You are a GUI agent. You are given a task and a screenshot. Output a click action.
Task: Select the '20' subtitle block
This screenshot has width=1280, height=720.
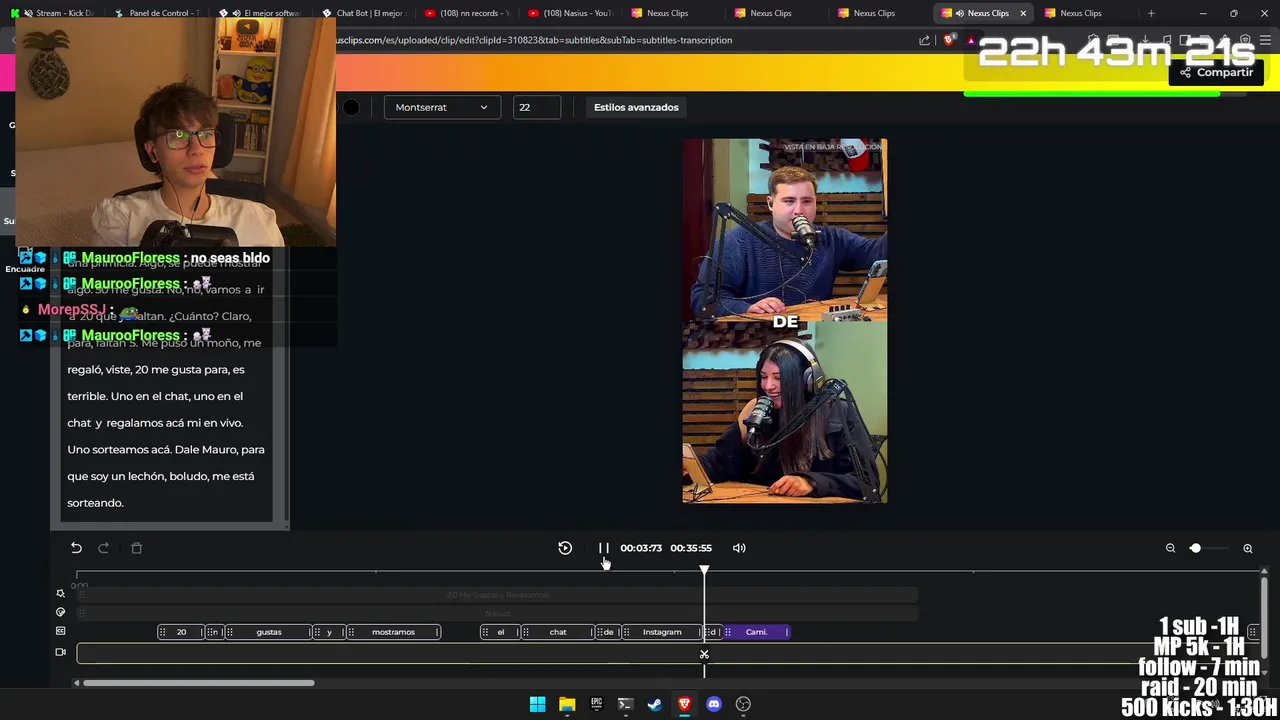pos(181,632)
